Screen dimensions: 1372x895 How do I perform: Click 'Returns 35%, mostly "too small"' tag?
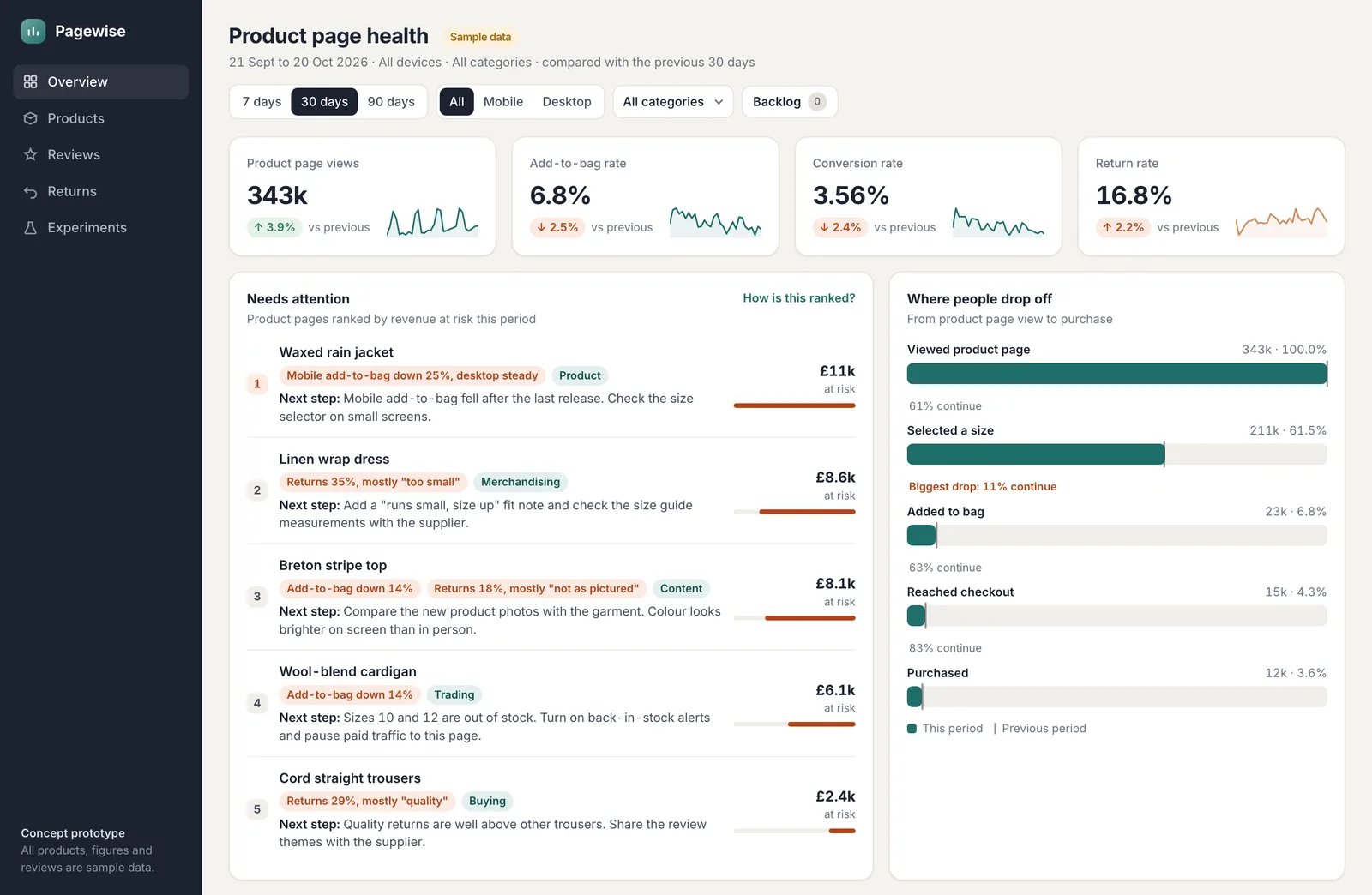pyautogui.click(x=373, y=482)
